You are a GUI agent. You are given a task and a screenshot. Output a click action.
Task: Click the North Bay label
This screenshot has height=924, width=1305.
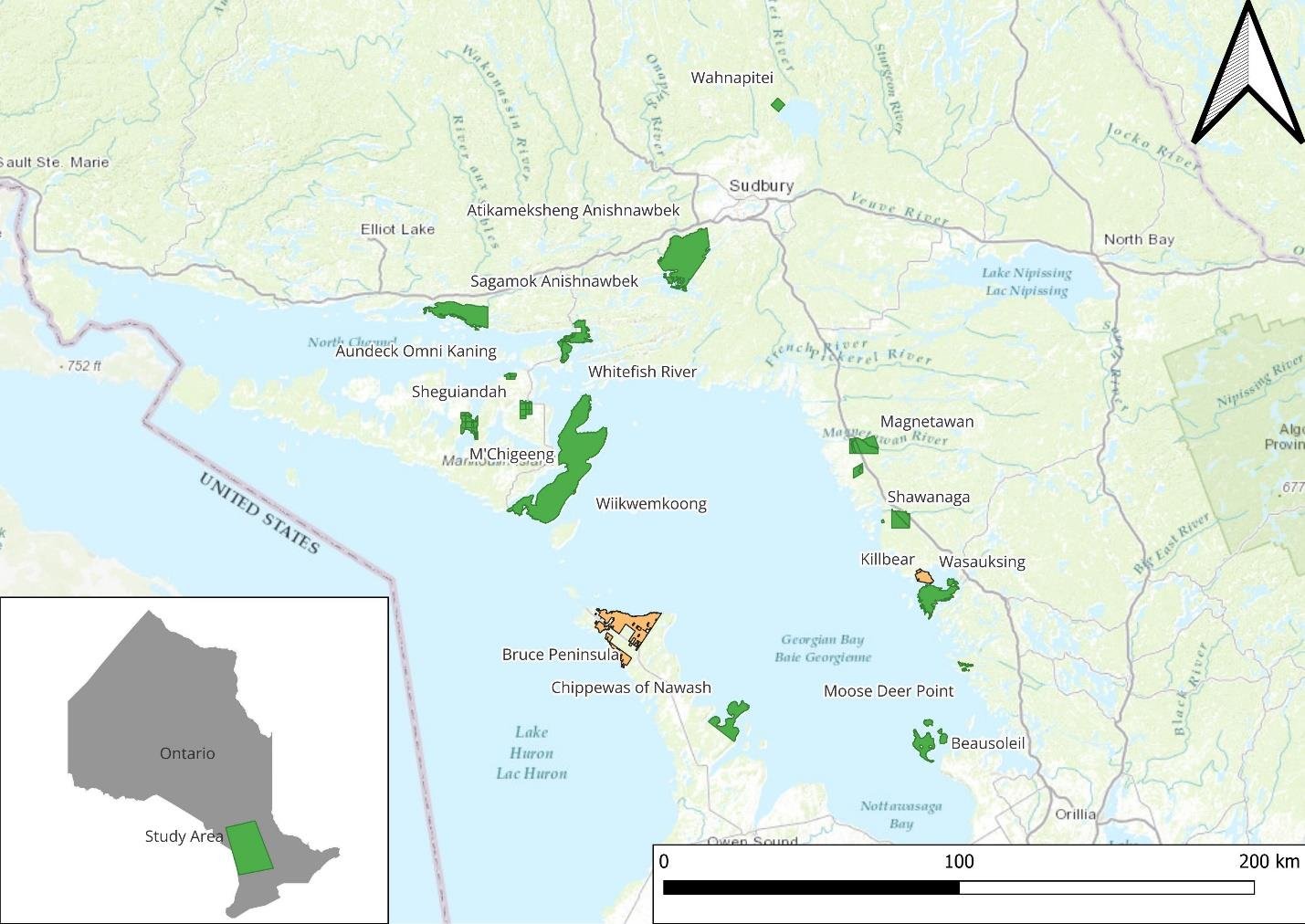pos(1139,239)
